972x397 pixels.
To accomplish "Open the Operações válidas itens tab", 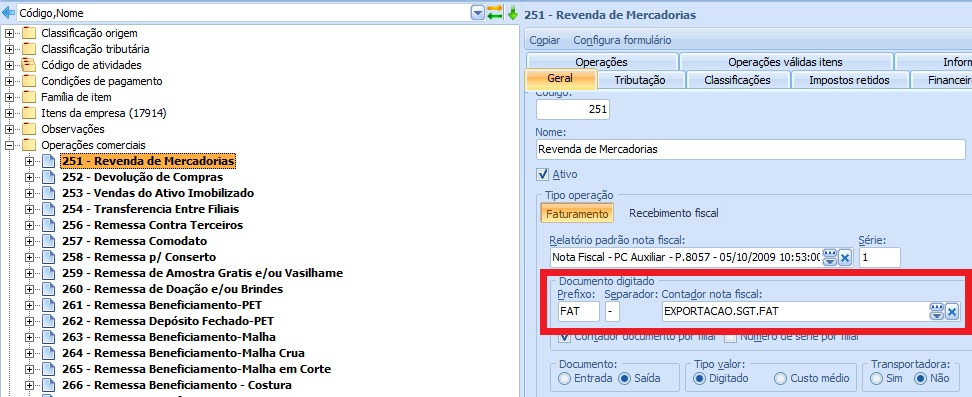I will coord(785,62).
